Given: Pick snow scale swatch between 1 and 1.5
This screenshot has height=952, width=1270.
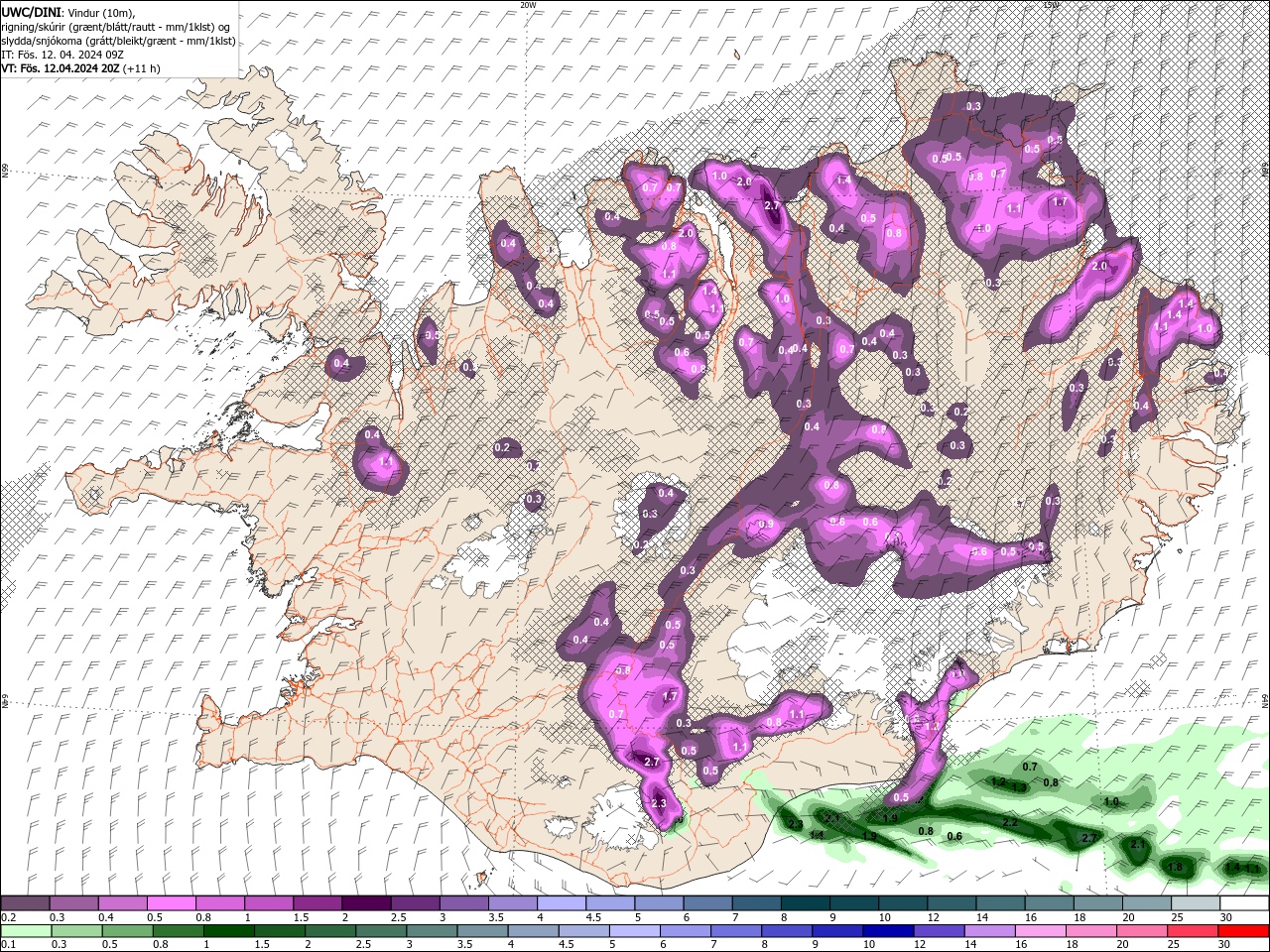Looking at the screenshot, I should pos(268,903).
